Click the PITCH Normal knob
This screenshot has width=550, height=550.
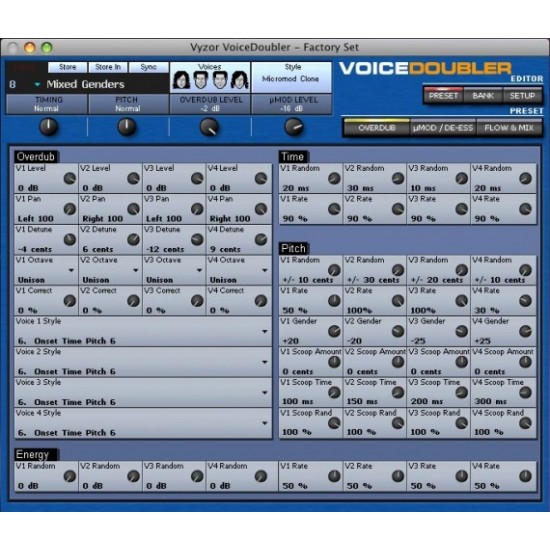(127, 127)
